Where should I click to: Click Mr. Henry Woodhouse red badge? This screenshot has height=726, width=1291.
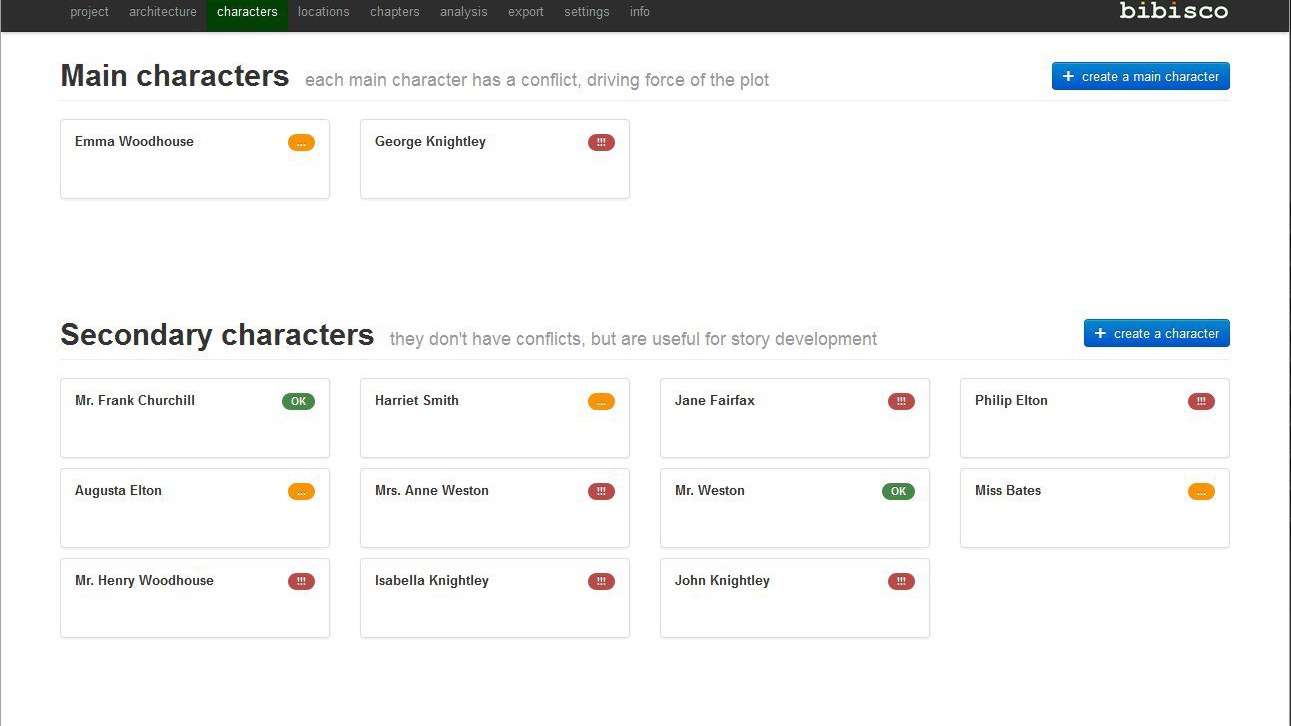[x=301, y=582]
